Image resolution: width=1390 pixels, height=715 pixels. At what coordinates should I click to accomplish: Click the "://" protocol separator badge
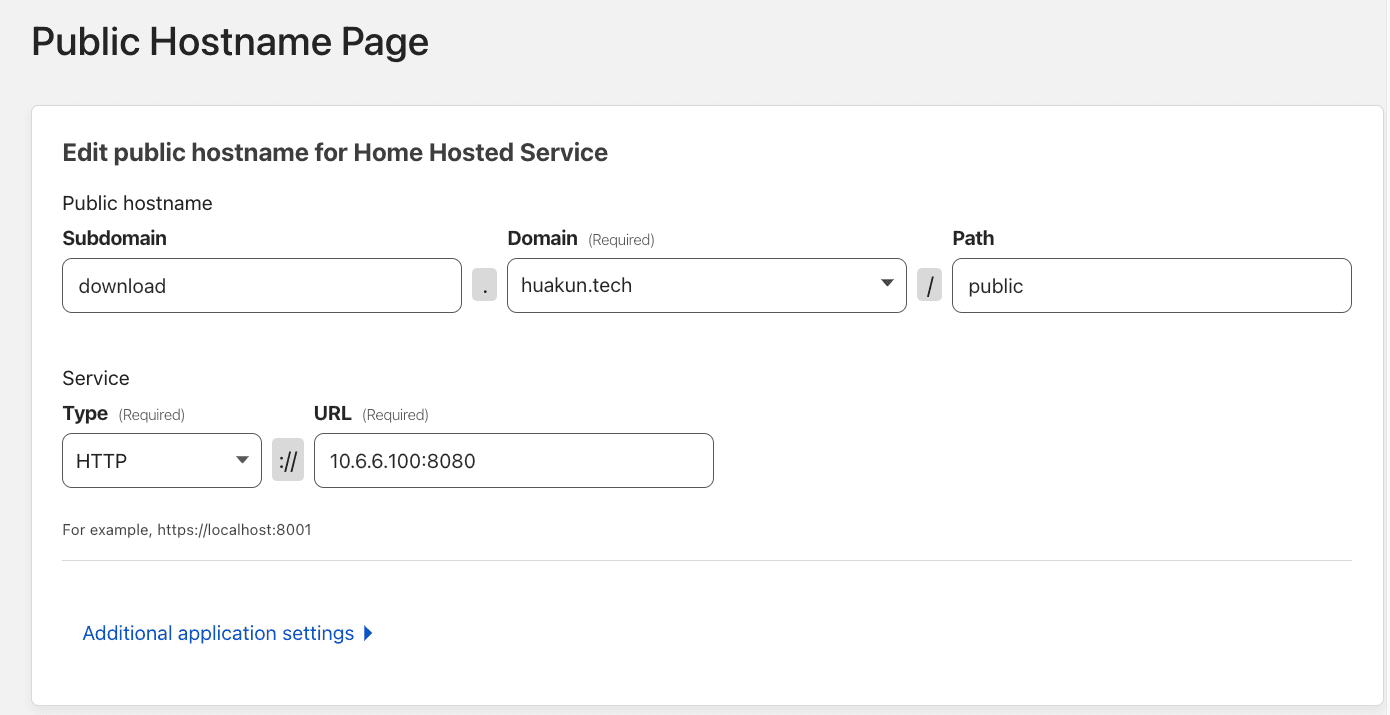click(x=288, y=461)
